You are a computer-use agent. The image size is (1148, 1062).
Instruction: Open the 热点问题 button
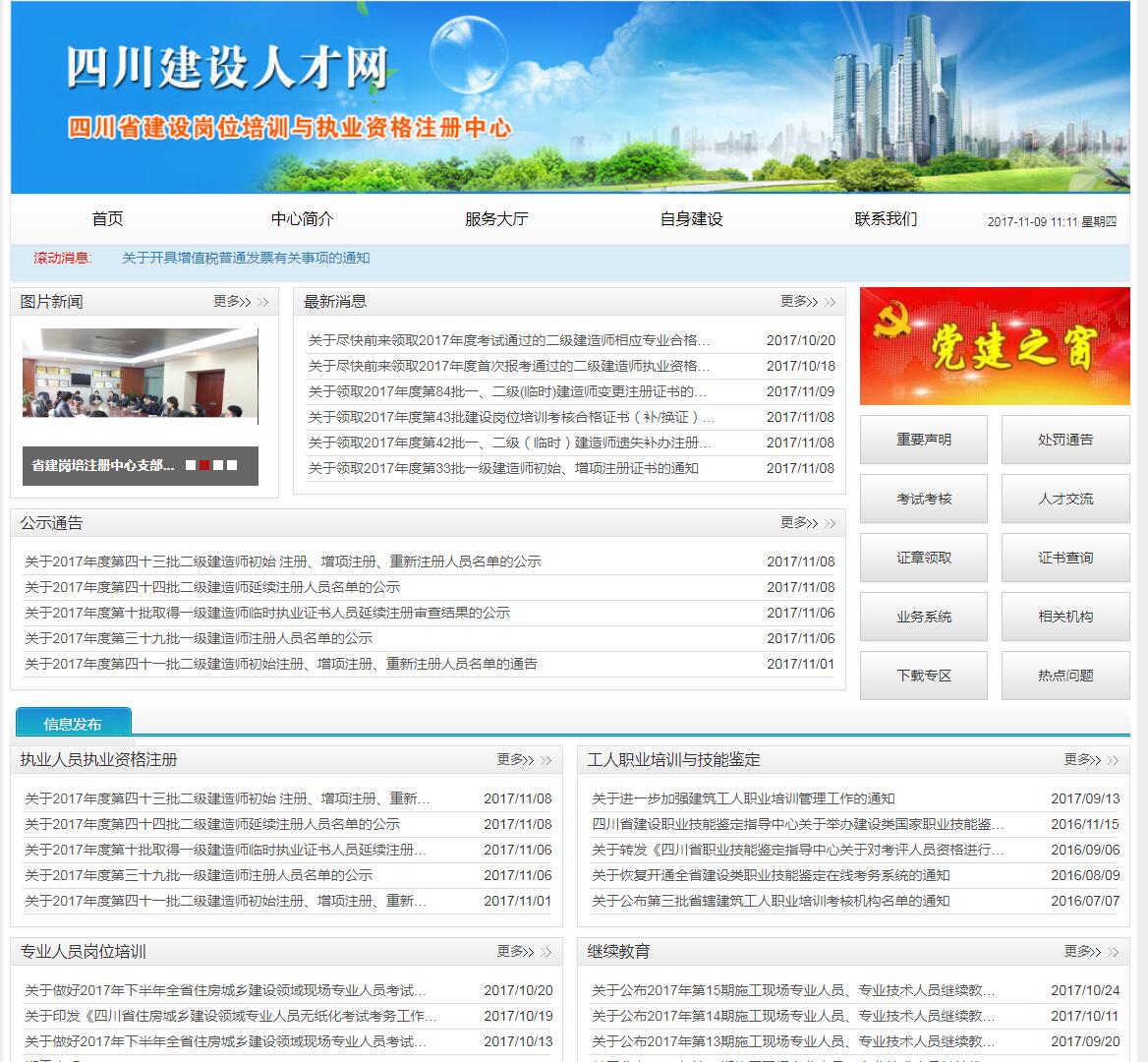click(x=1064, y=676)
